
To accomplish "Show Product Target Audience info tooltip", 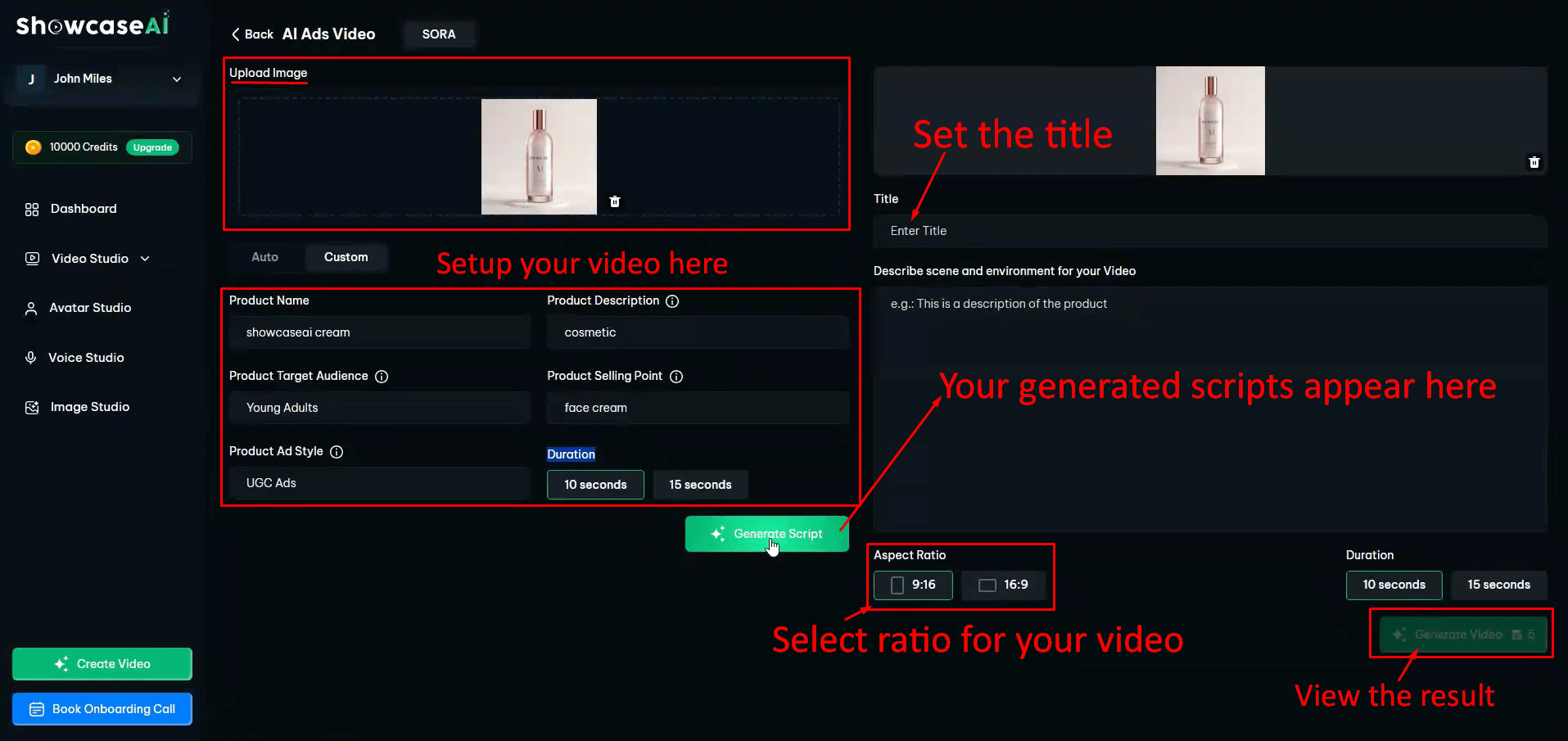I will (x=382, y=377).
